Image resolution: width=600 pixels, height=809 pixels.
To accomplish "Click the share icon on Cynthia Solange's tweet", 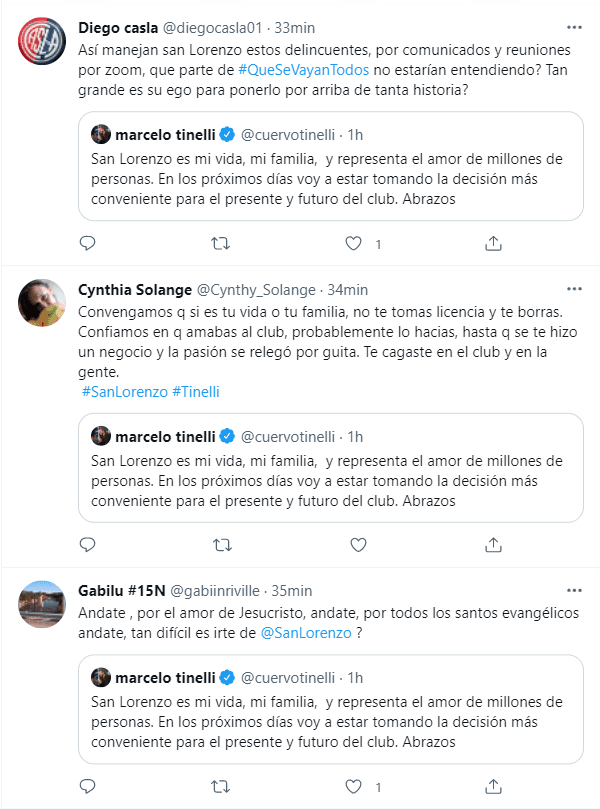I will (492, 545).
